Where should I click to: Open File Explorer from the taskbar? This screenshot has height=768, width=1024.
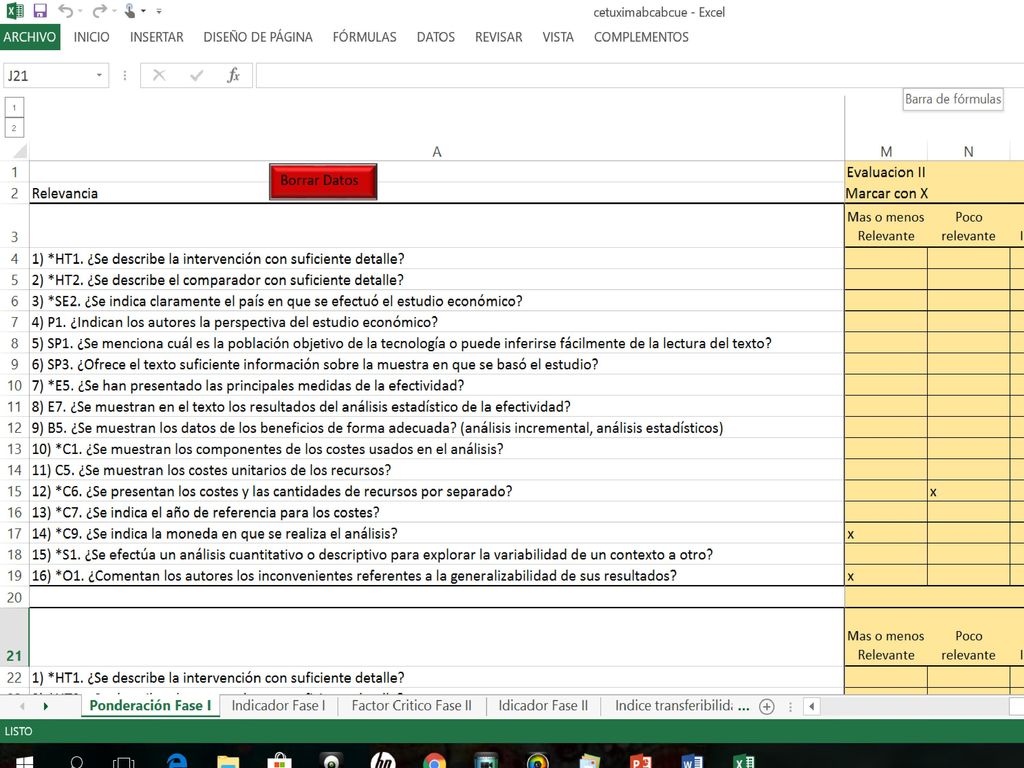(228, 761)
